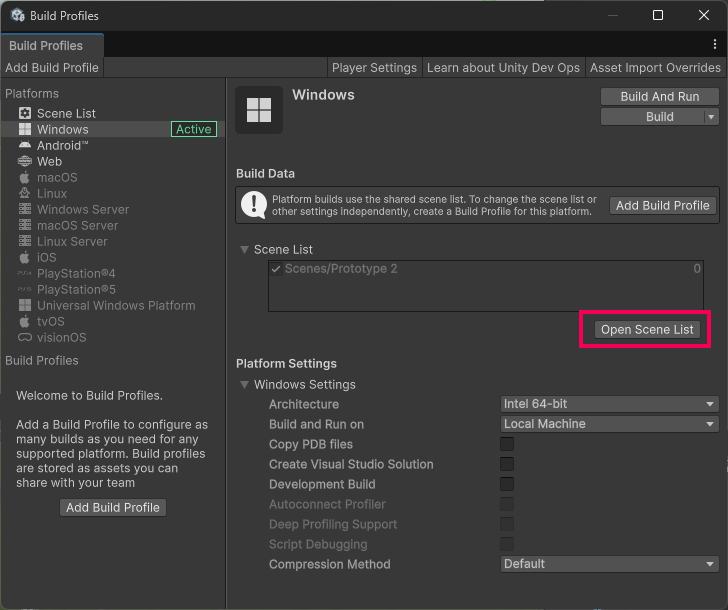This screenshot has width=728, height=610.
Task: Select the Android platform icon
Action: [25, 146]
